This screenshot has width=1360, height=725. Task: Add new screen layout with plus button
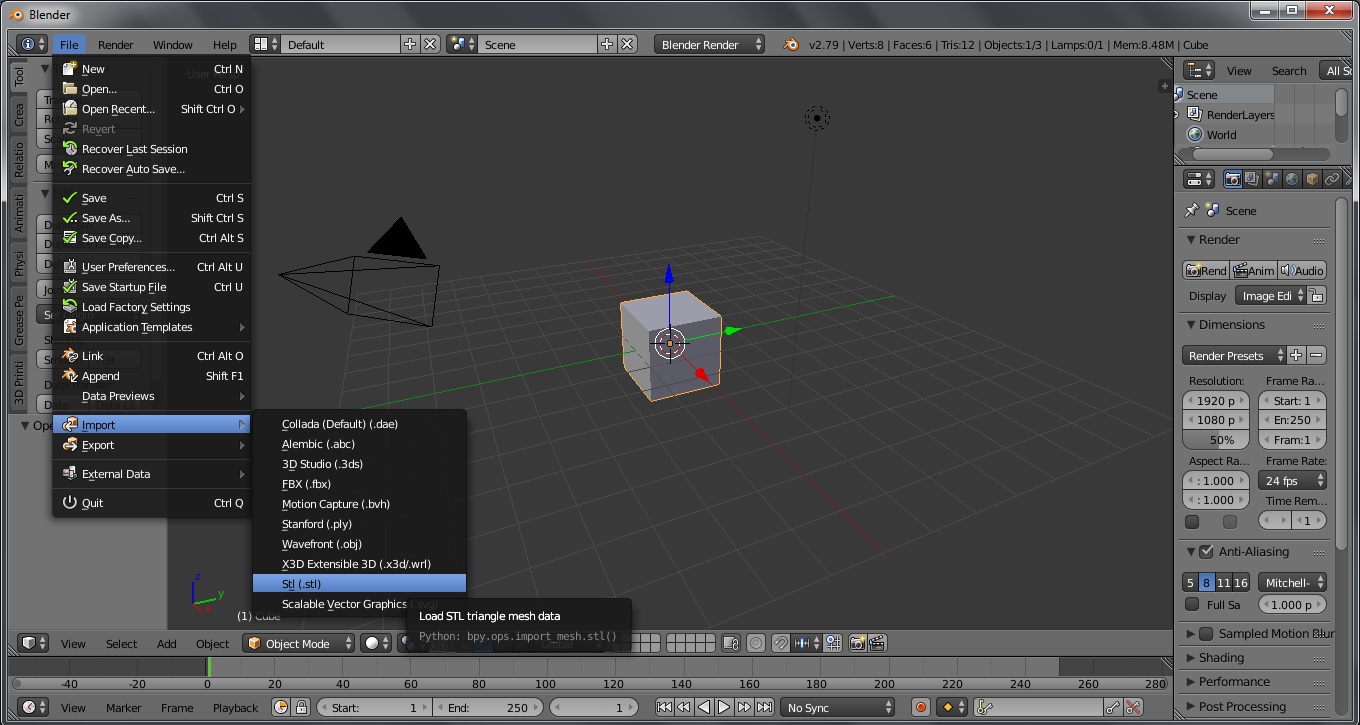tap(410, 44)
